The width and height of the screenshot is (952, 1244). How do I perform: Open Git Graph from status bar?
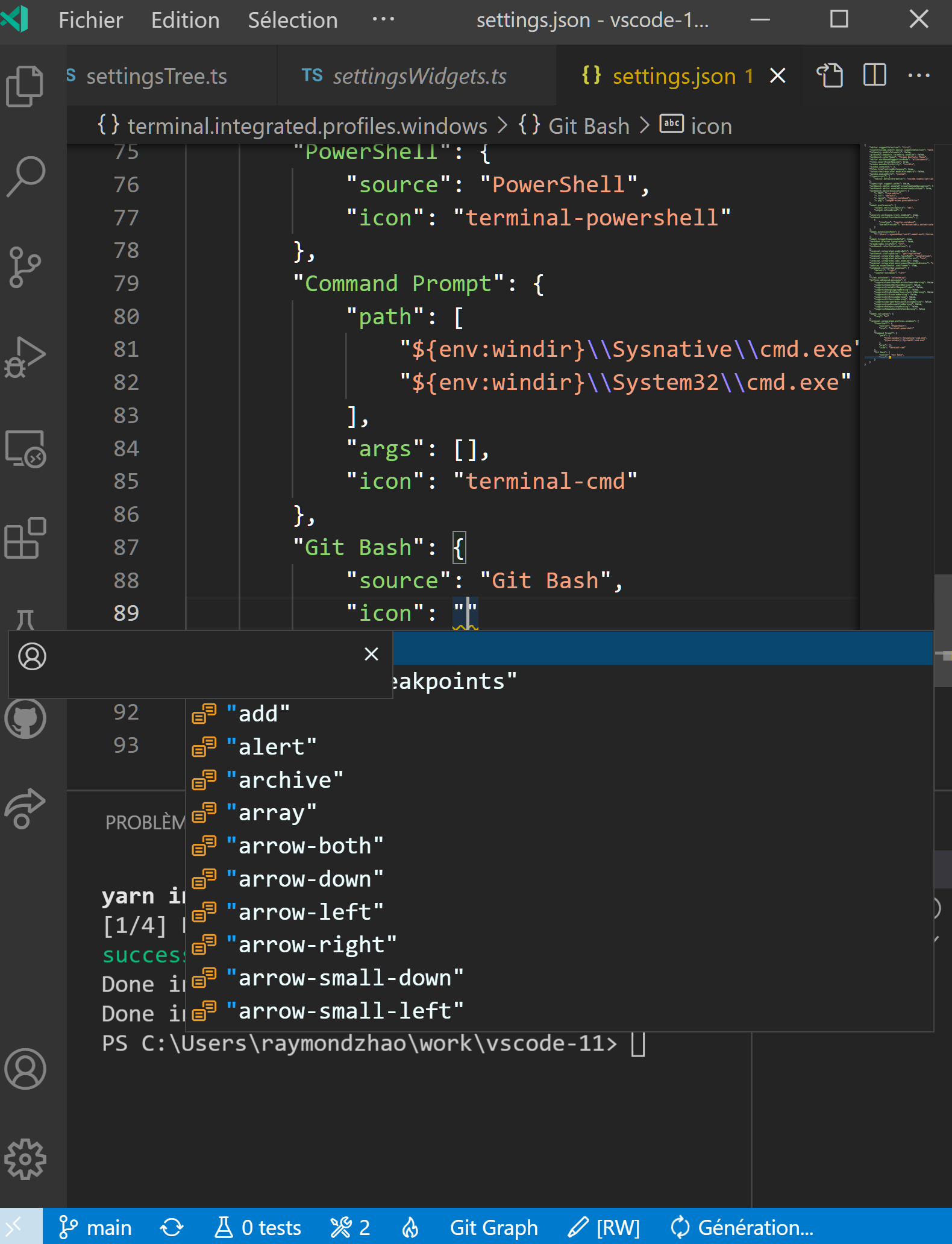pos(493,1227)
